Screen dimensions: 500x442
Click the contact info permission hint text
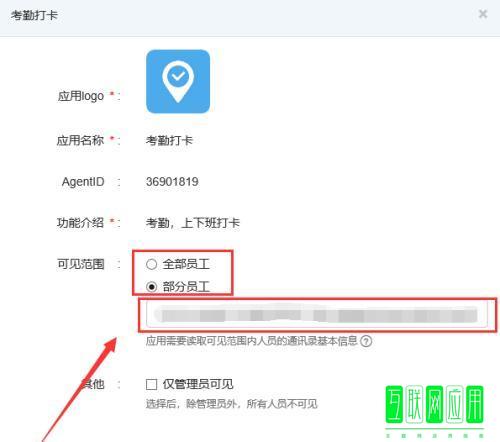[252, 341]
